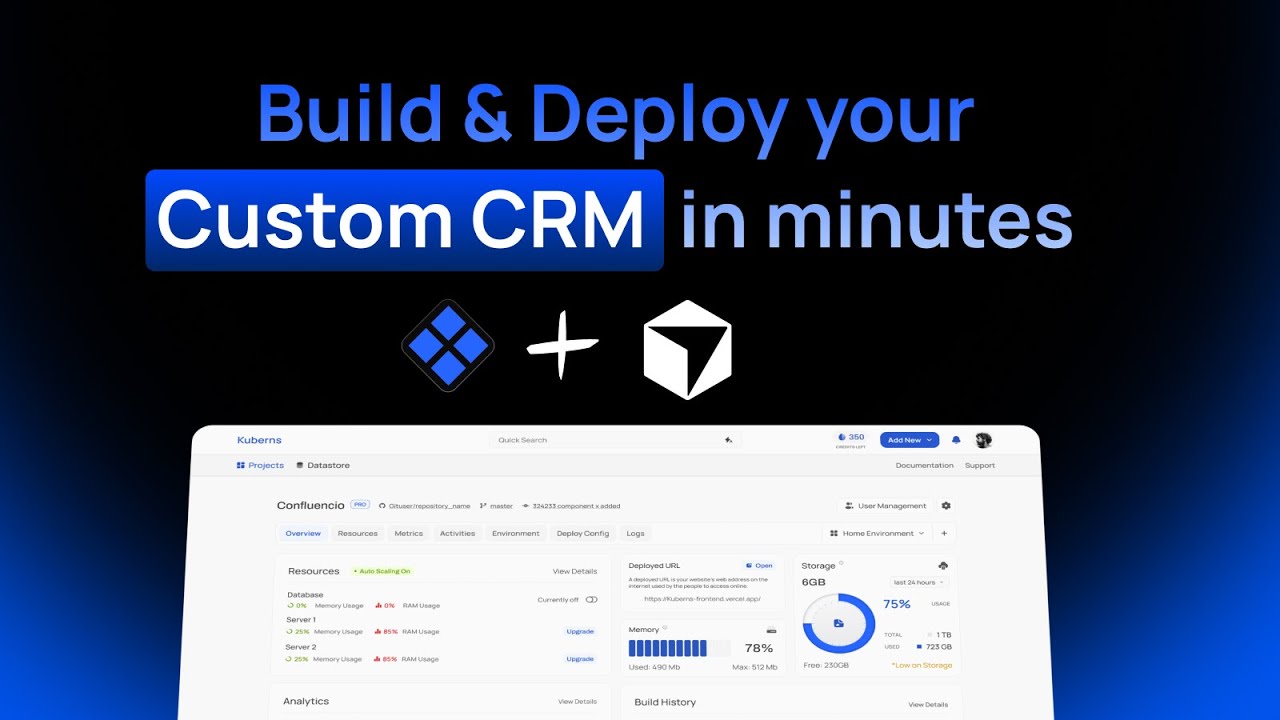The image size is (1280, 720).
Task: Click the white cube logo graphic
Action: (x=687, y=350)
